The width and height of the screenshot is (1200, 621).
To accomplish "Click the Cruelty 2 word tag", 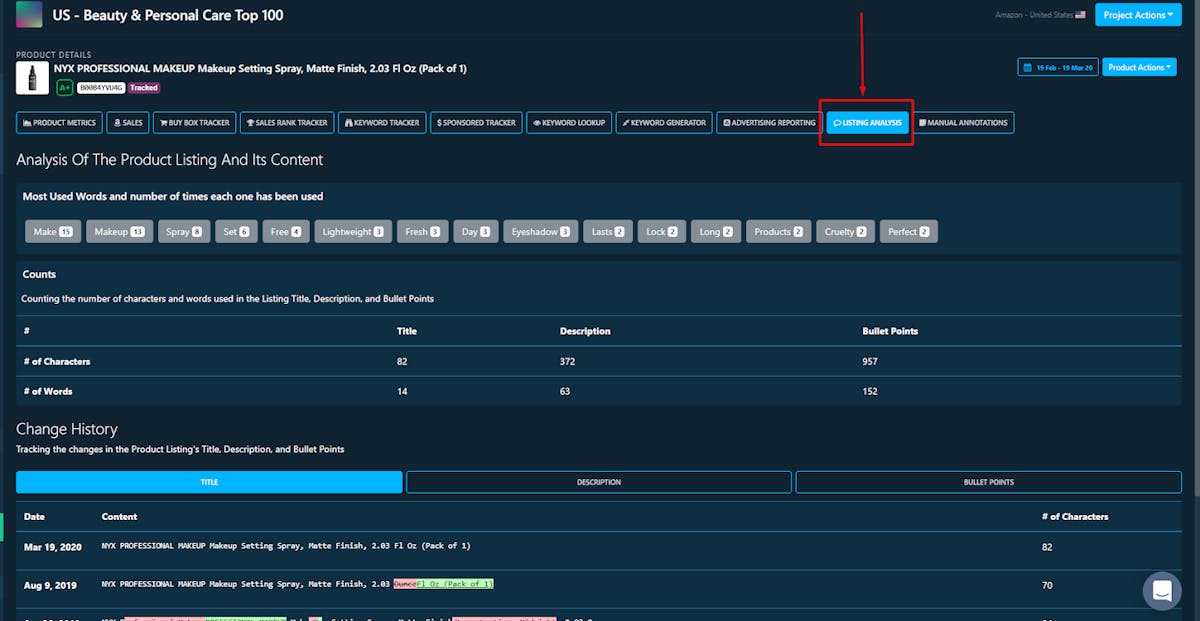I will [845, 232].
